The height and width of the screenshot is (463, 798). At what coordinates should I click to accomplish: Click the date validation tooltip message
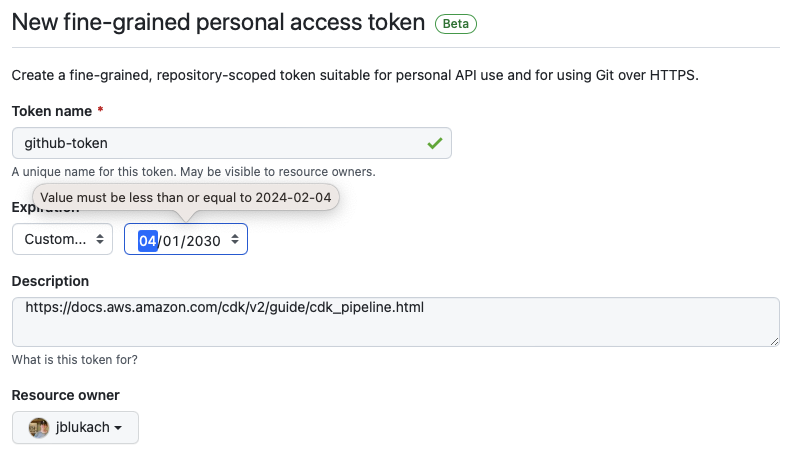[x=186, y=197]
